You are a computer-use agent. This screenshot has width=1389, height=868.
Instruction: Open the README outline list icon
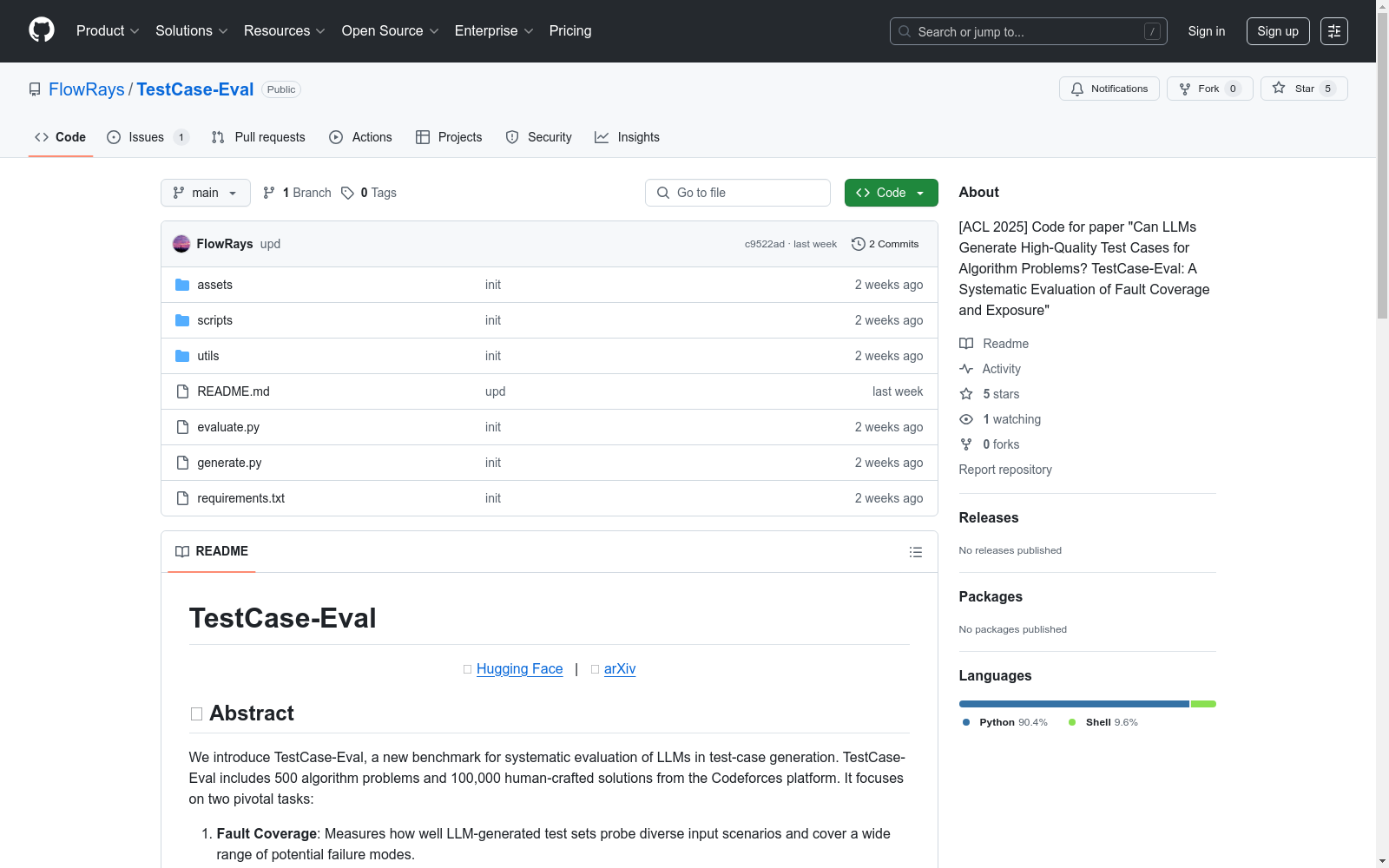point(916,552)
